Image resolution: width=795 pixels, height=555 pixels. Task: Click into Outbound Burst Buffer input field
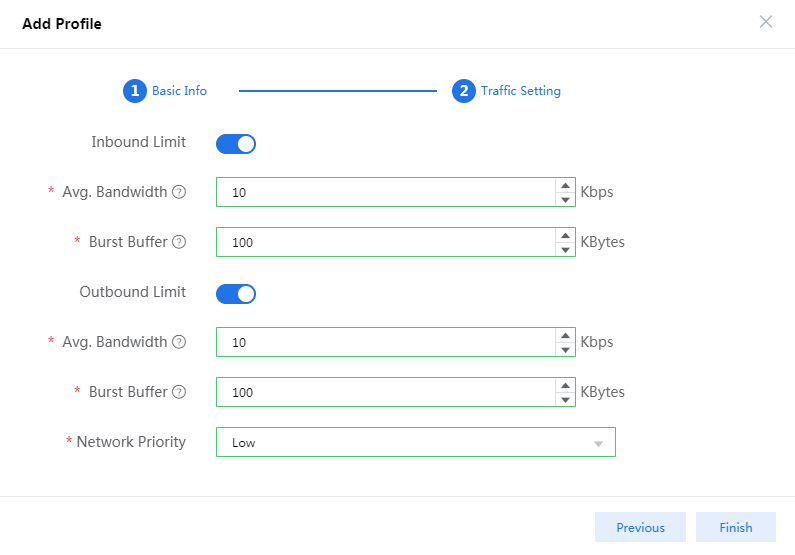[385, 392]
